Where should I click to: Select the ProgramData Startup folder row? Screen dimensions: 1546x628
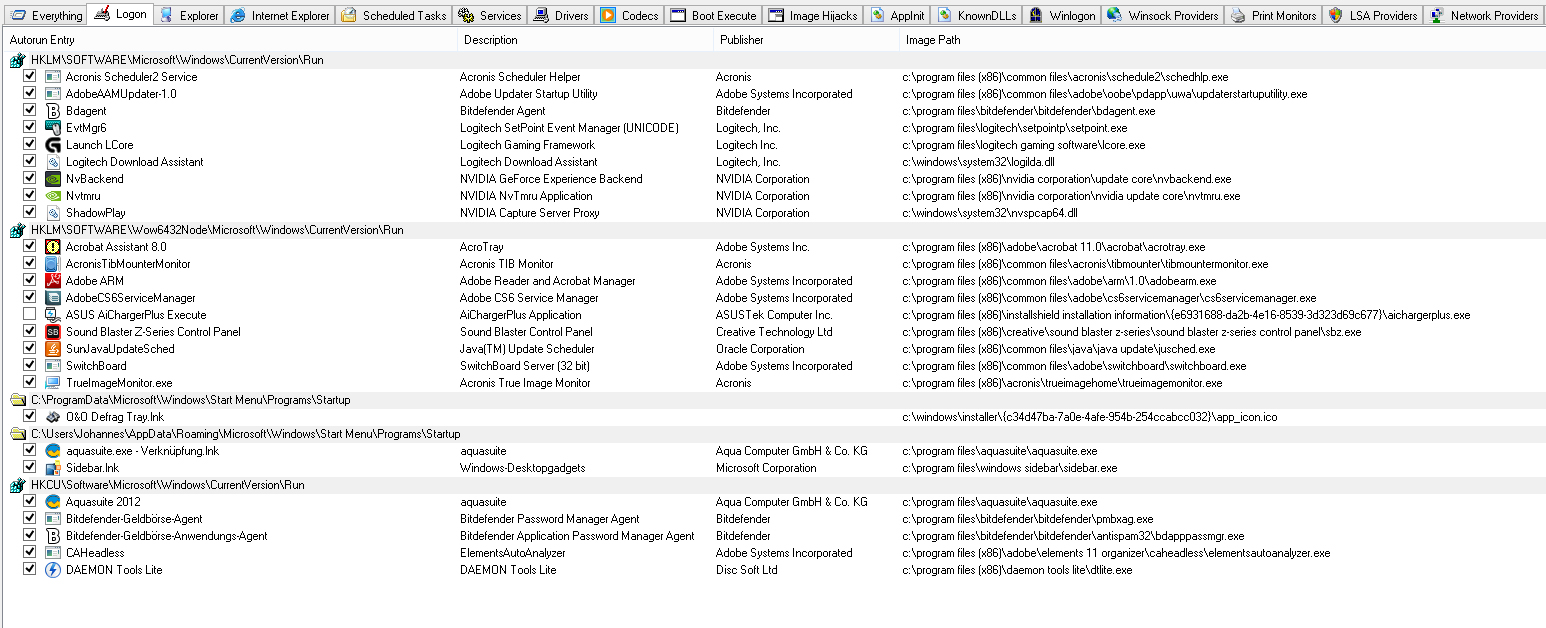point(190,400)
